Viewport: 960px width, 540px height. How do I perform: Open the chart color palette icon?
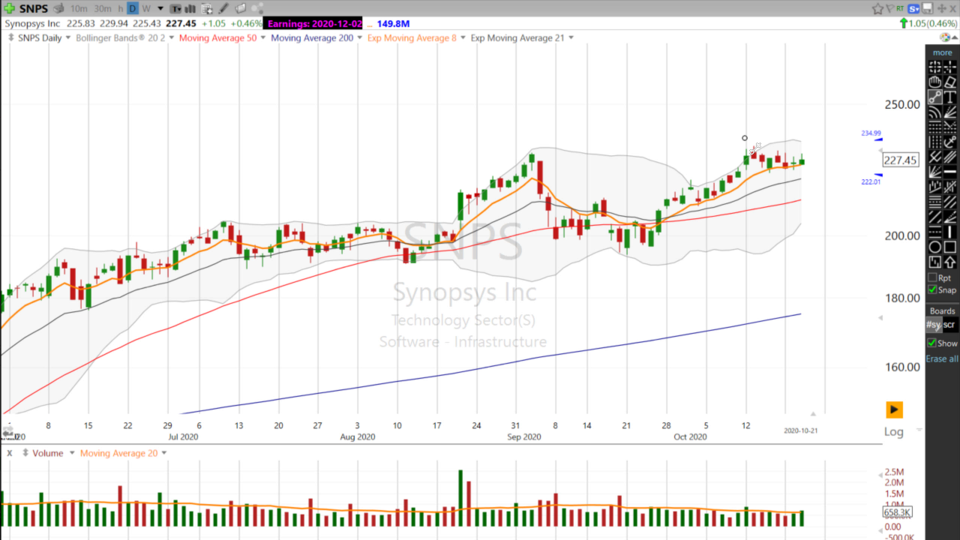(x=945, y=37)
